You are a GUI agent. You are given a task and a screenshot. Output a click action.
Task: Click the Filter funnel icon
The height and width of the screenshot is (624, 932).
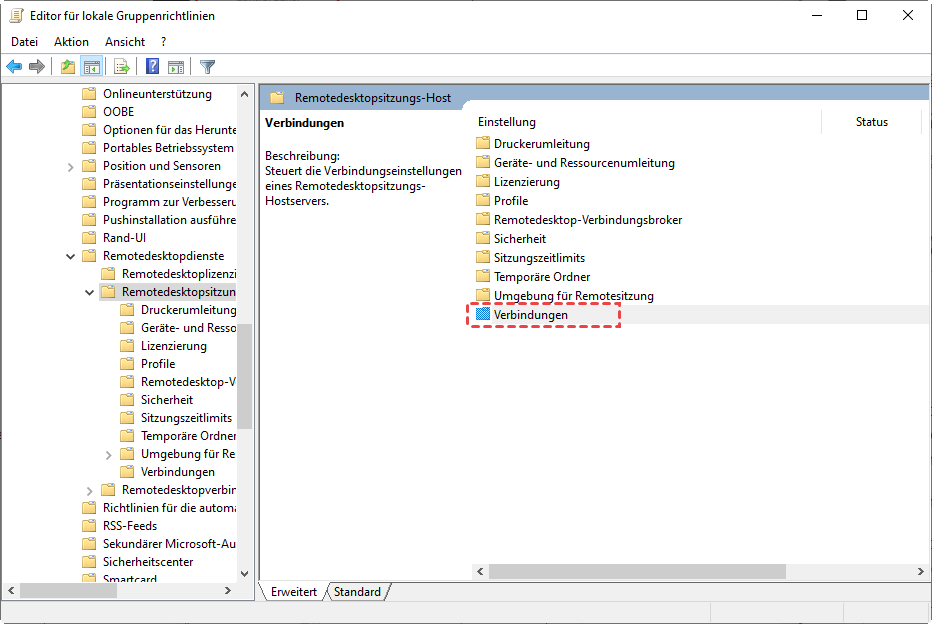(207, 67)
